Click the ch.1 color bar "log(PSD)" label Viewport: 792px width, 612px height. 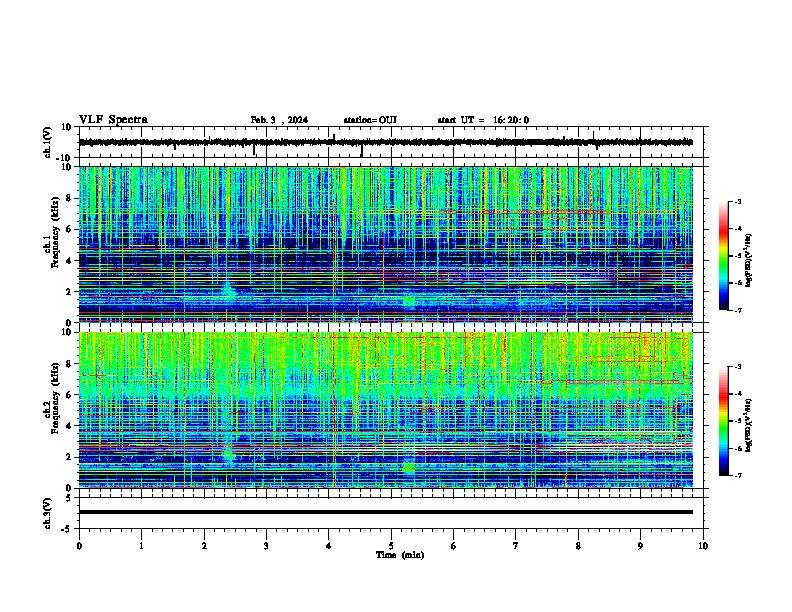click(x=749, y=261)
